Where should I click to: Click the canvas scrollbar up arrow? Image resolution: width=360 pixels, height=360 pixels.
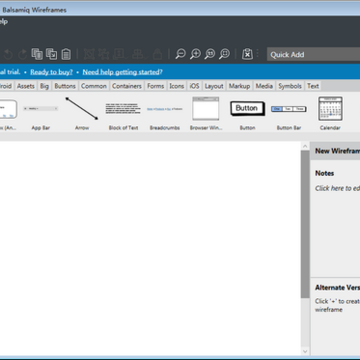tap(305, 146)
